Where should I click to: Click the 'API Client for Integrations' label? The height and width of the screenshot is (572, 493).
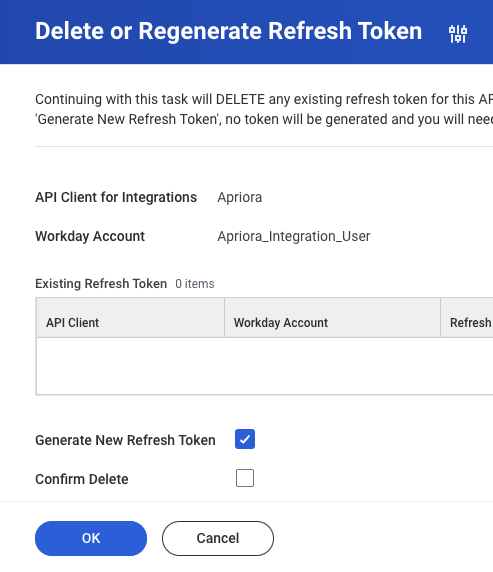(x=116, y=197)
